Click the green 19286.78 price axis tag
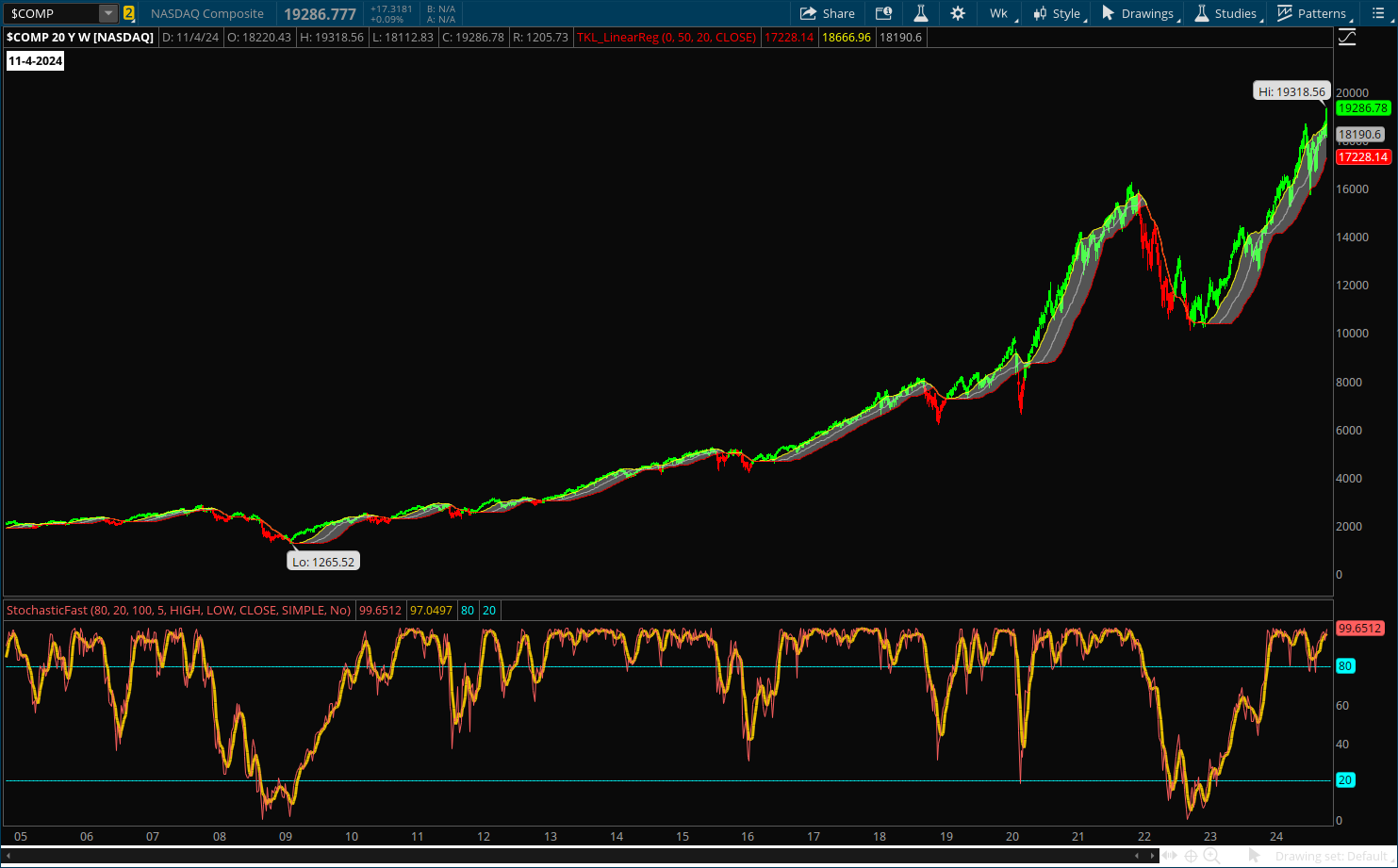Screen dimensions: 1398x868 point(1363,107)
